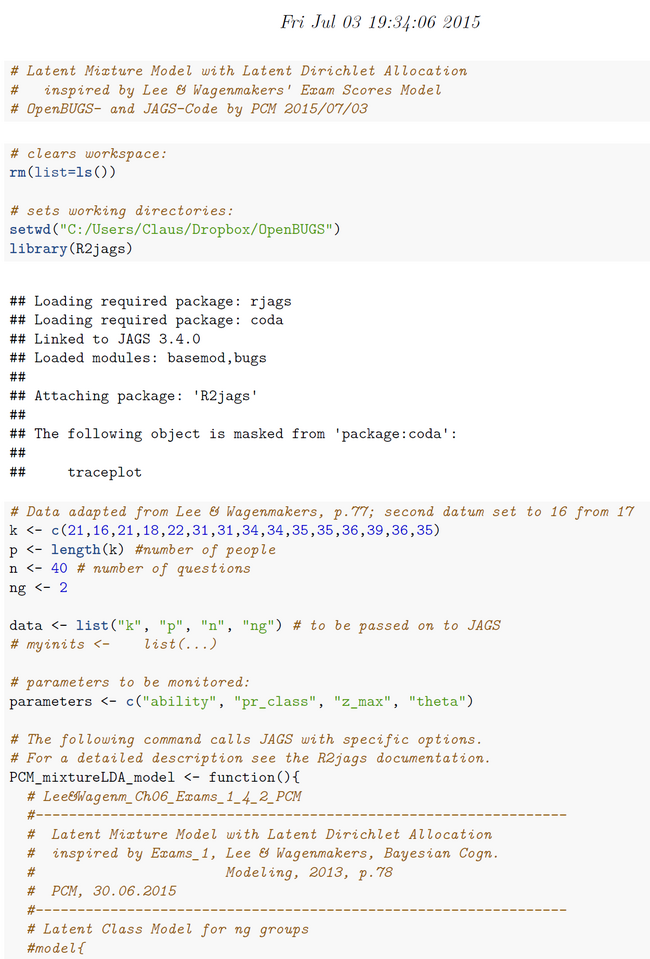Viewport: 650px width, 959px height.
Task: Click the library(R2jags) line
Action: point(71,249)
